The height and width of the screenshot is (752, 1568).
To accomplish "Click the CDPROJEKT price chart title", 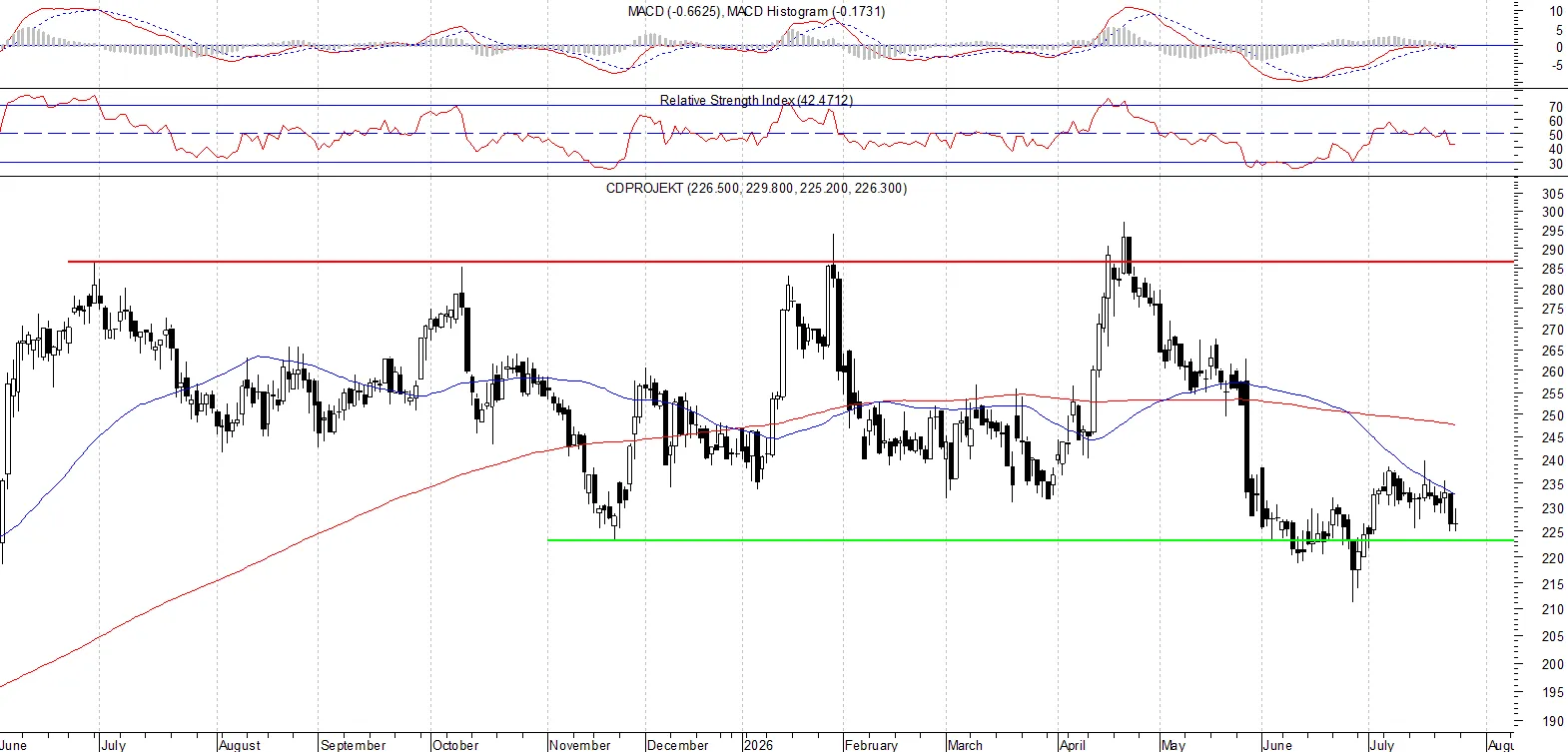I will click(x=756, y=188).
